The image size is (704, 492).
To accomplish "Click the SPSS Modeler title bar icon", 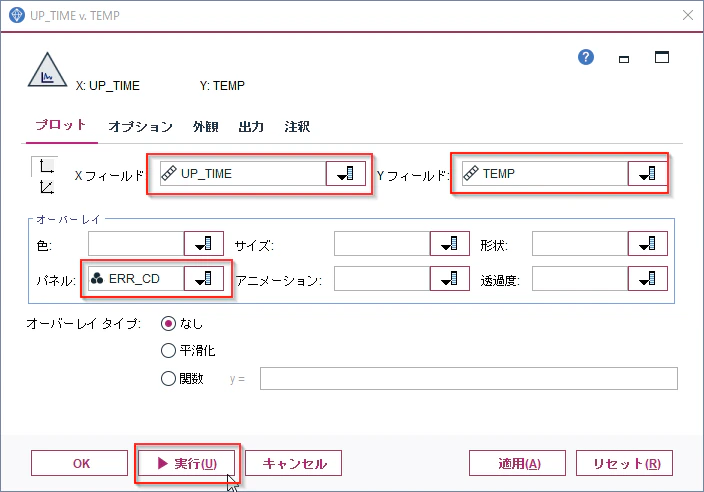I will 17,15.
